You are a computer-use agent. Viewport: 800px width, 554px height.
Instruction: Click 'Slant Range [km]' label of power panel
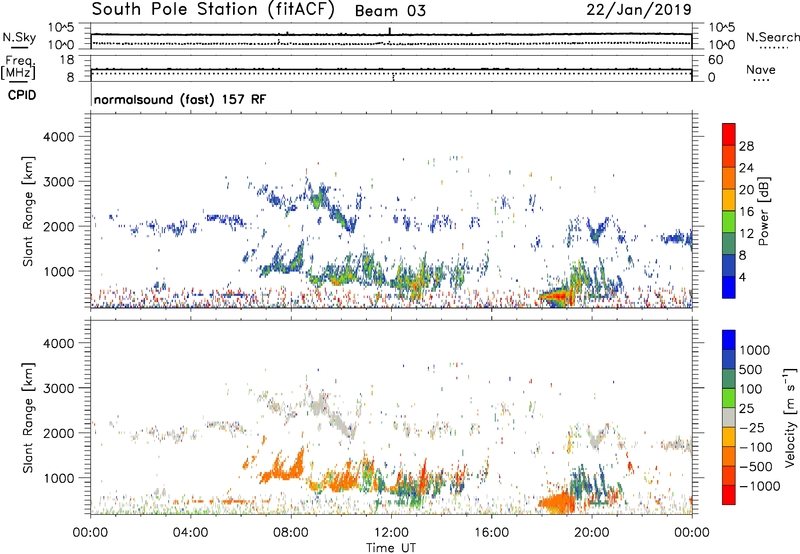[x=28, y=211]
